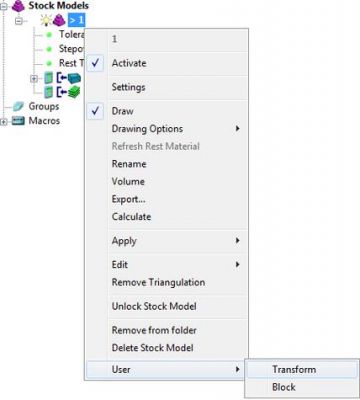This screenshot has width=360, height=400.
Task: Click the green dot next to Tolerance
Action: coord(49,35)
